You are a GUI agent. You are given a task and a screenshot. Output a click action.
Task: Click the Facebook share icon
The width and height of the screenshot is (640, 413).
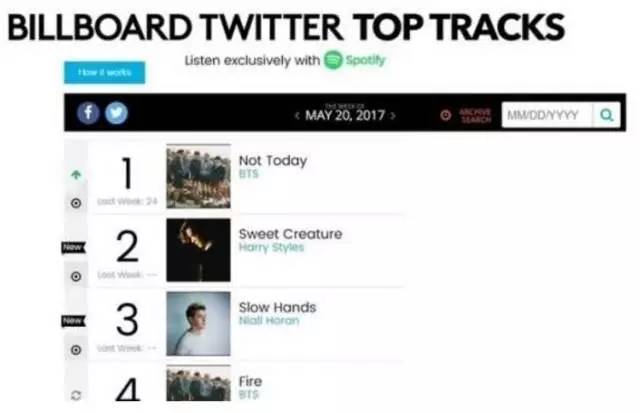point(89,113)
